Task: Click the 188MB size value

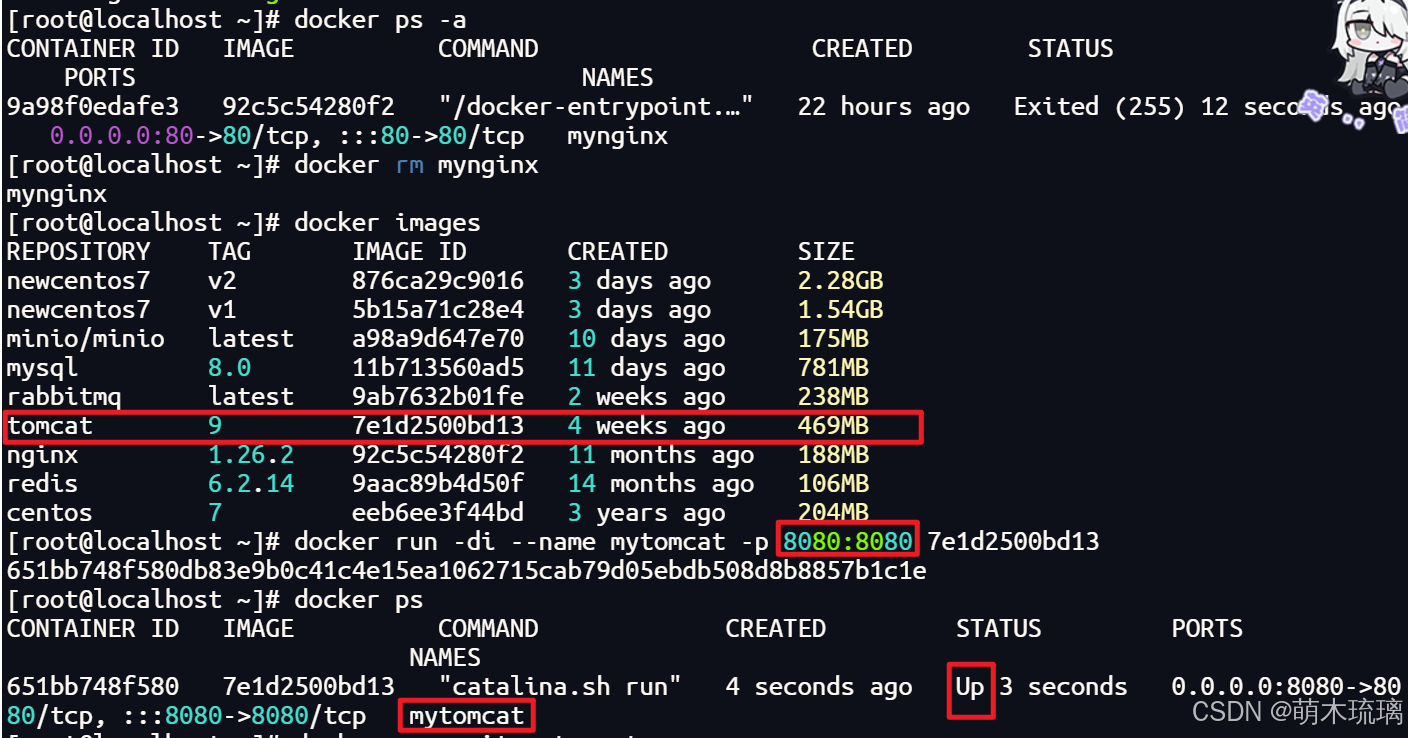Action: point(833,455)
